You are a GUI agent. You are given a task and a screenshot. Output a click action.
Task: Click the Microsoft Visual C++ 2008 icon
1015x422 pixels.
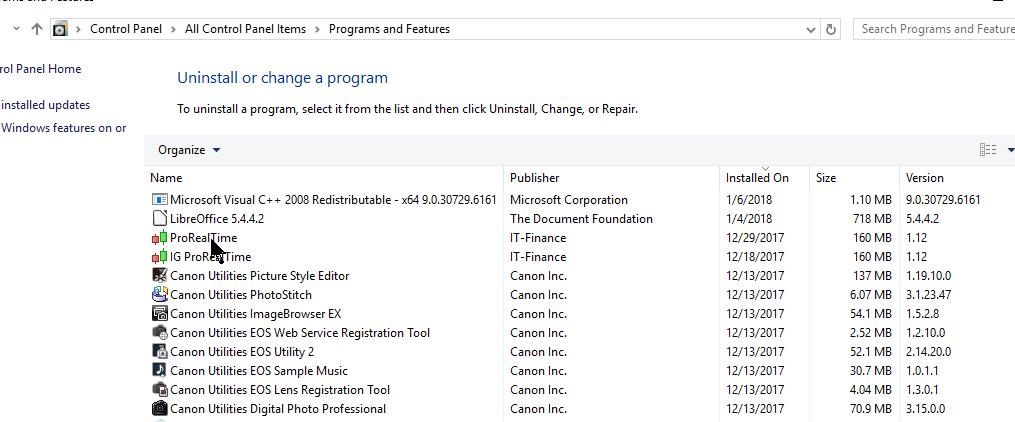pyautogui.click(x=160, y=200)
